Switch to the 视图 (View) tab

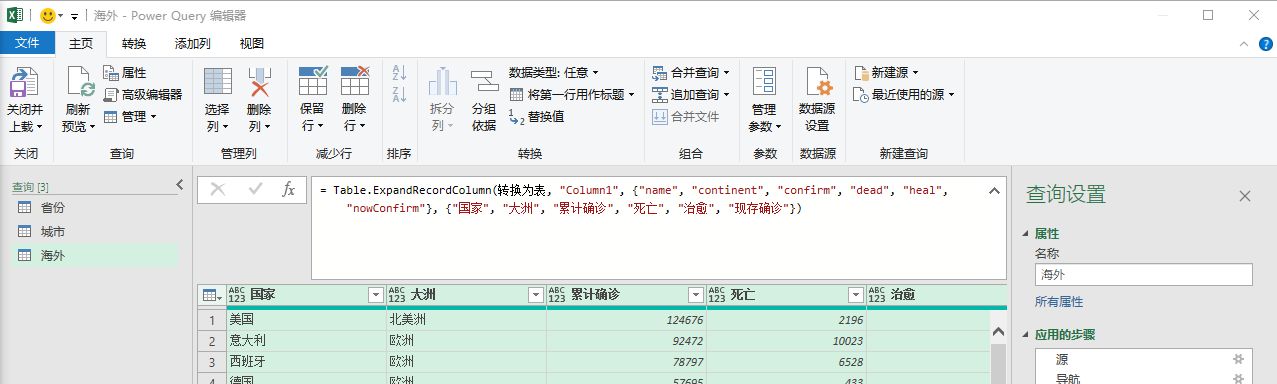pyautogui.click(x=252, y=43)
